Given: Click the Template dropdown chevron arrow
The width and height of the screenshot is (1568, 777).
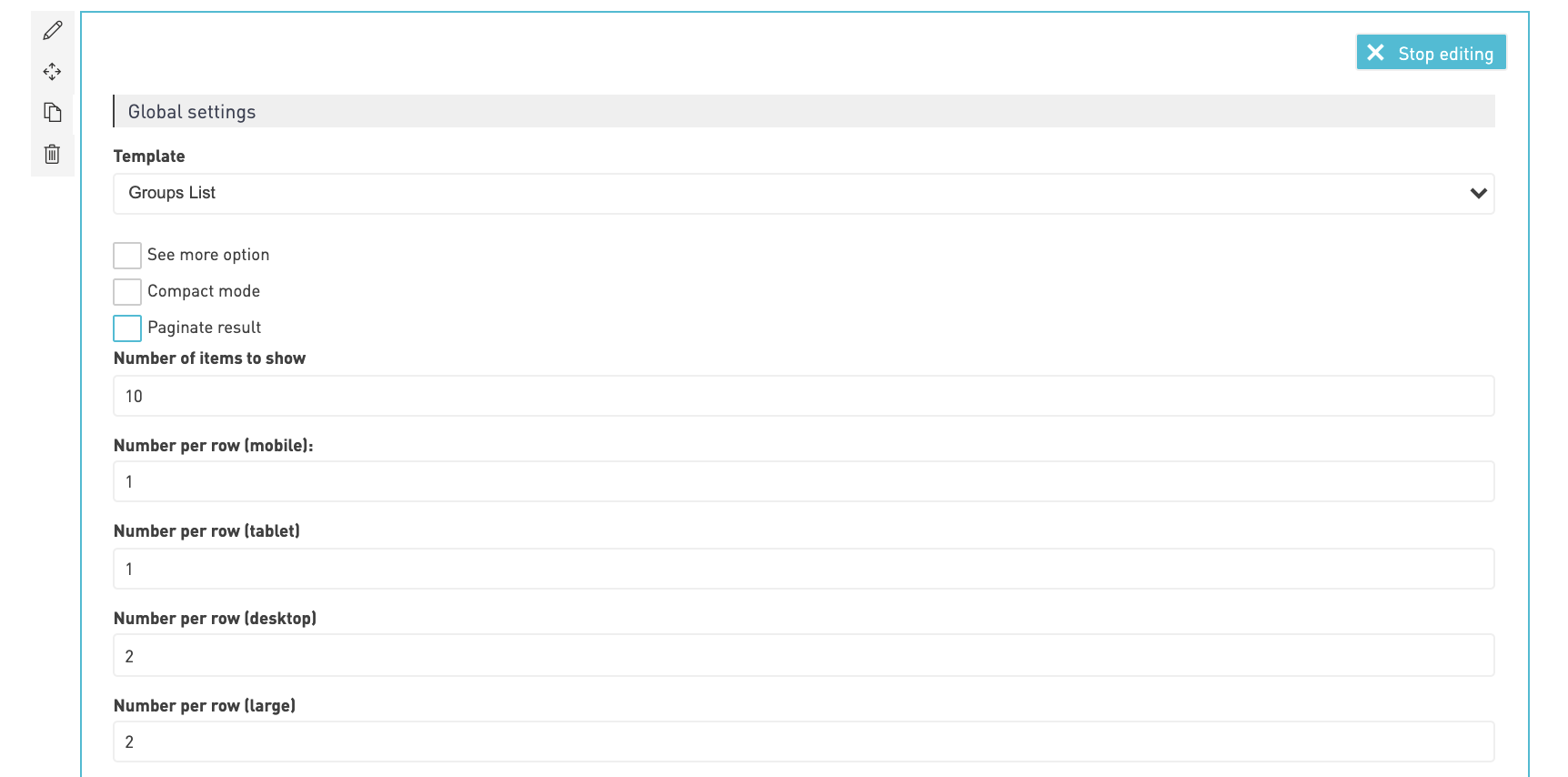Looking at the screenshot, I should [x=1478, y=193].
